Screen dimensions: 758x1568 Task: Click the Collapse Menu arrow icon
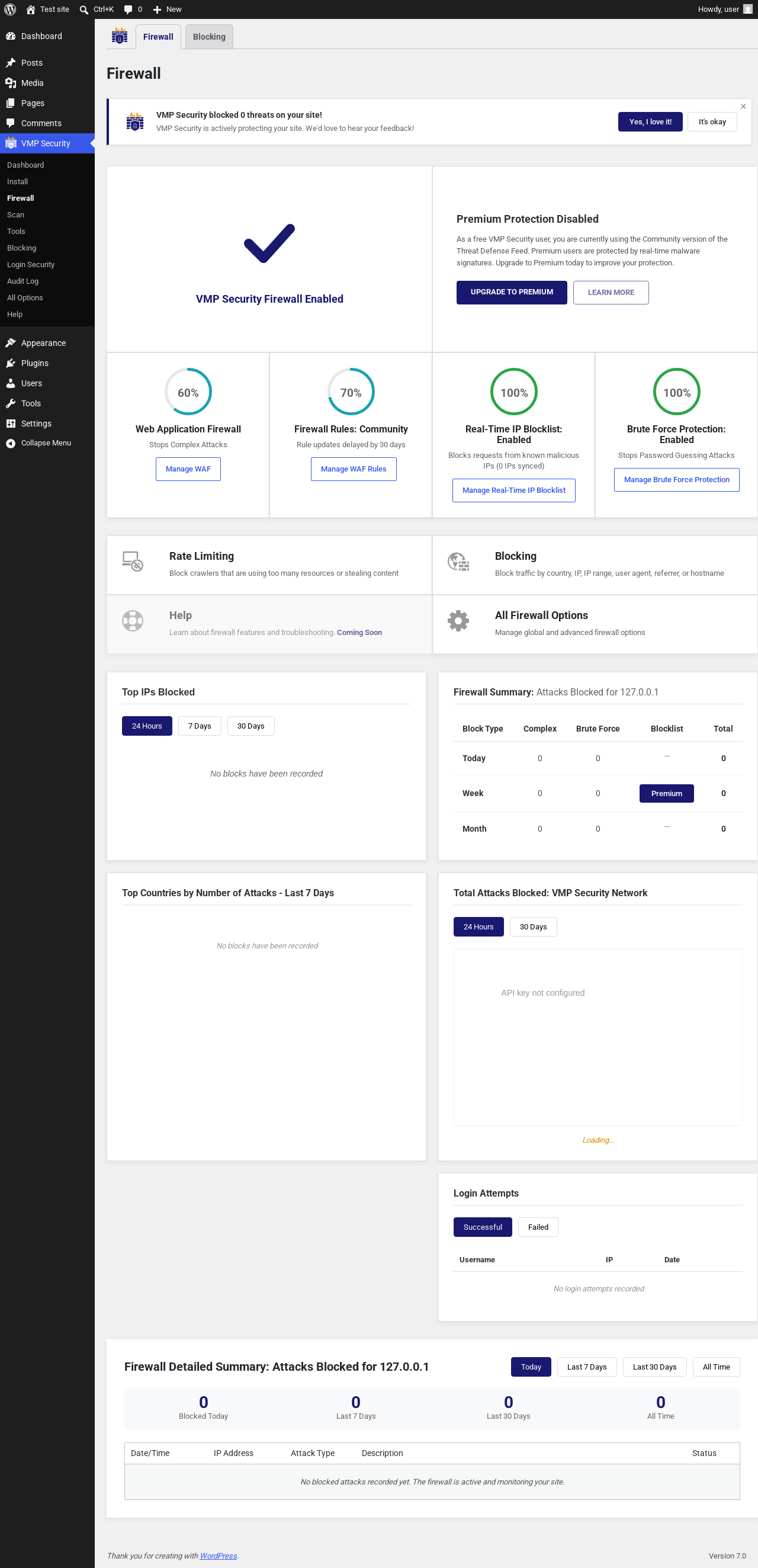(x=10, y=443)
